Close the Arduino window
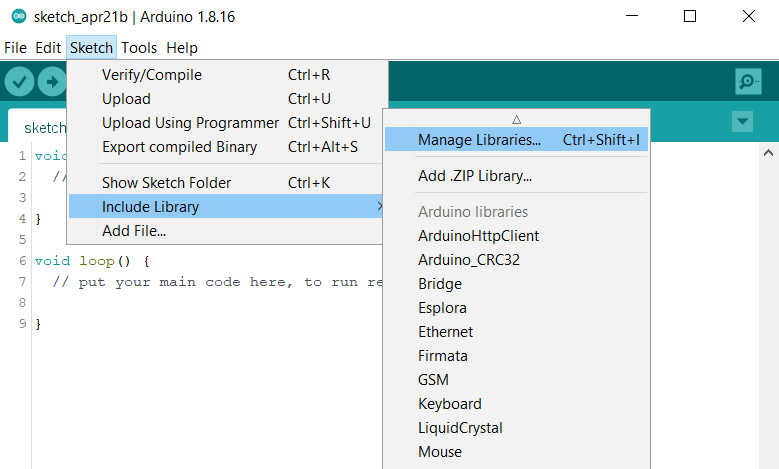 [749, 16]
